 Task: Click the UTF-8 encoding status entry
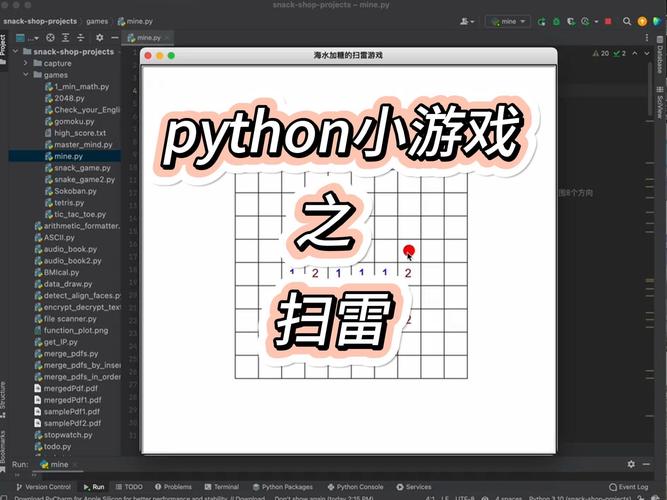465,497
